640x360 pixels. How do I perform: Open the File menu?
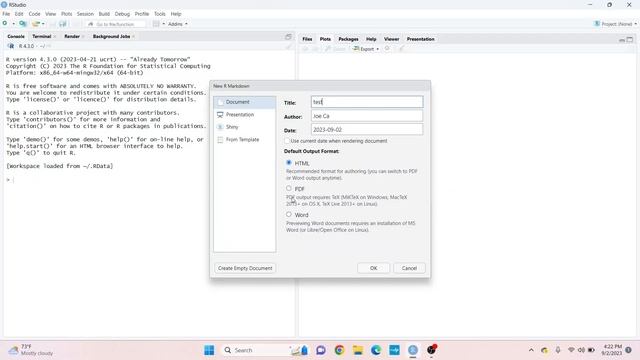tap(6, 14)
